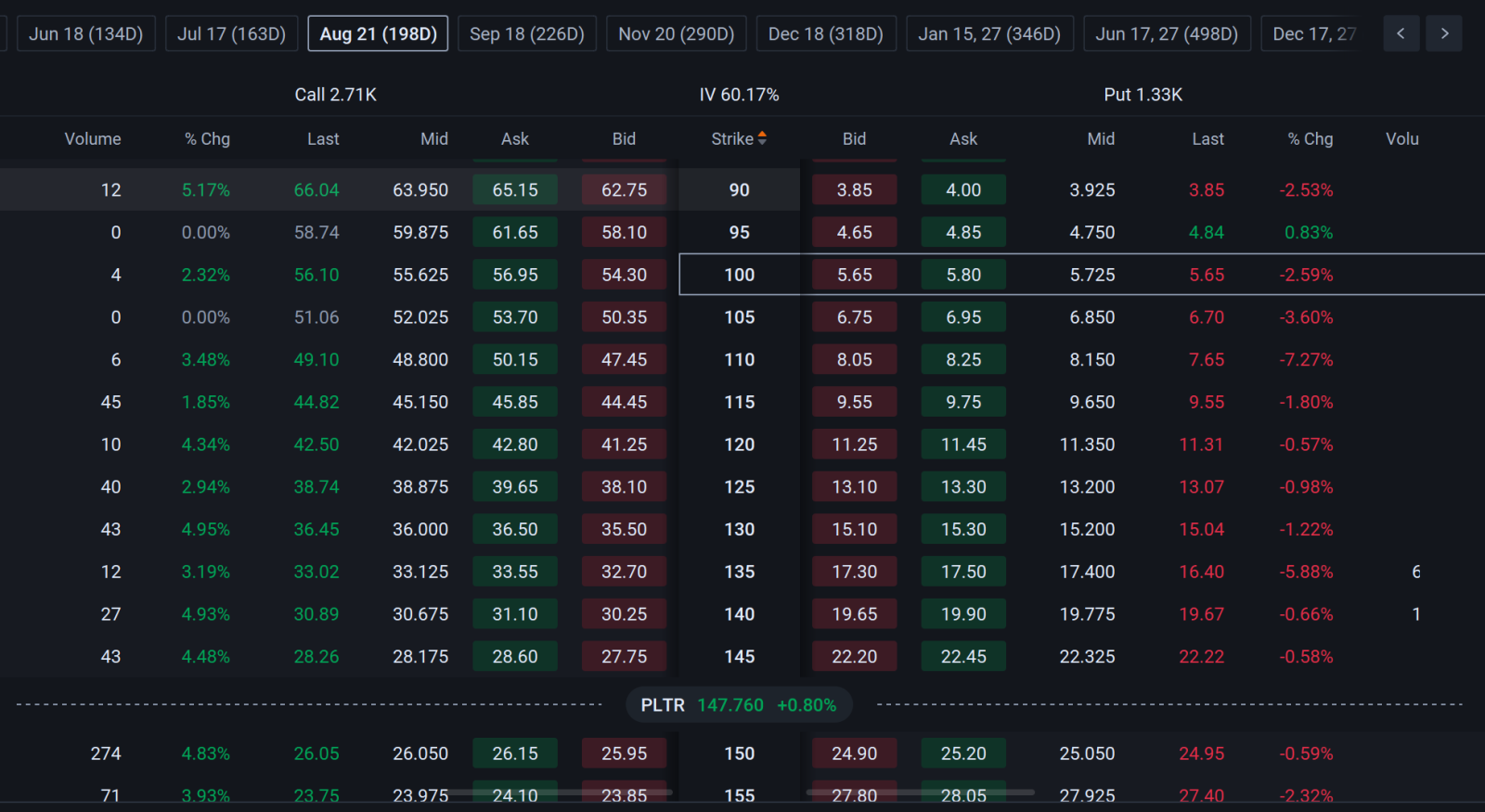1485x812 pixels.
Task: Click the put Bid 3.85 at strike 90
Action: (x=855, y=189)
